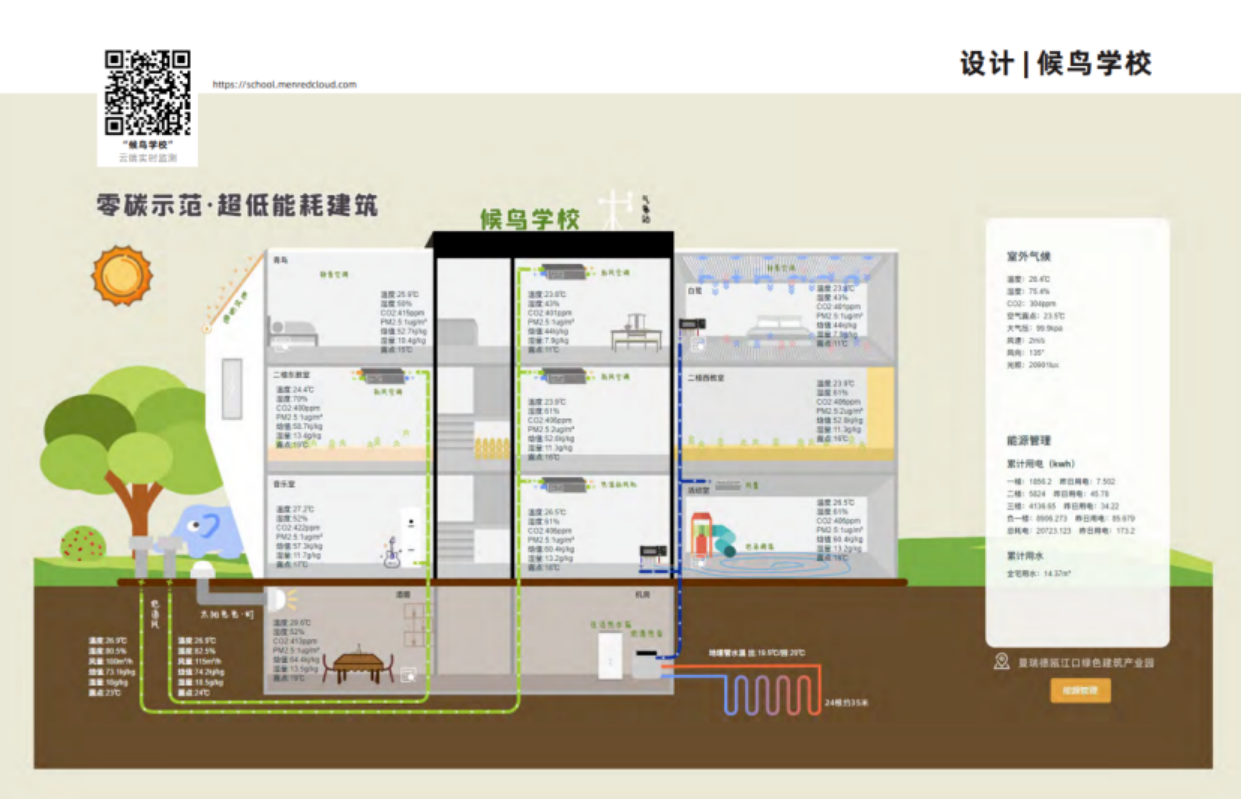
Task: Click the 总耗电: 20723.123 value
Action: pyautogui.click(x=1039, y=531)
